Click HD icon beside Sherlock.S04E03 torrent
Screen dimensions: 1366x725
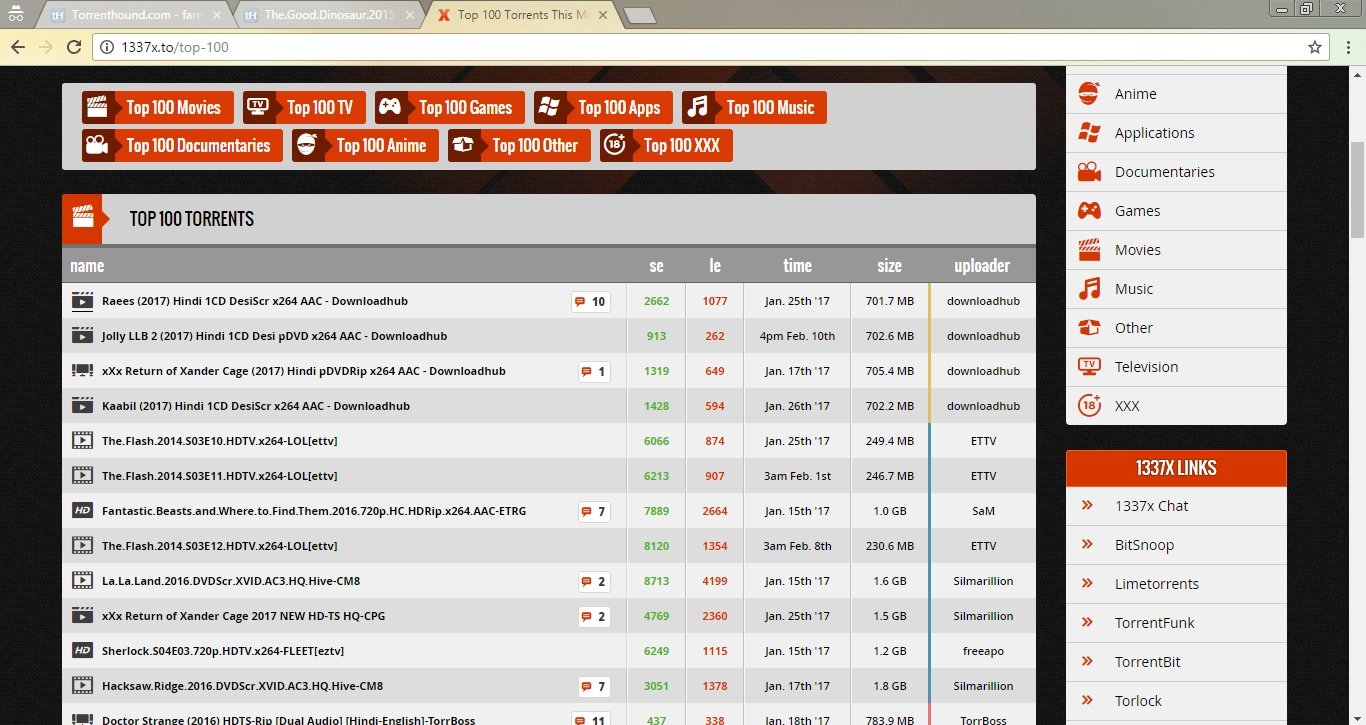(x=82, y=651)
